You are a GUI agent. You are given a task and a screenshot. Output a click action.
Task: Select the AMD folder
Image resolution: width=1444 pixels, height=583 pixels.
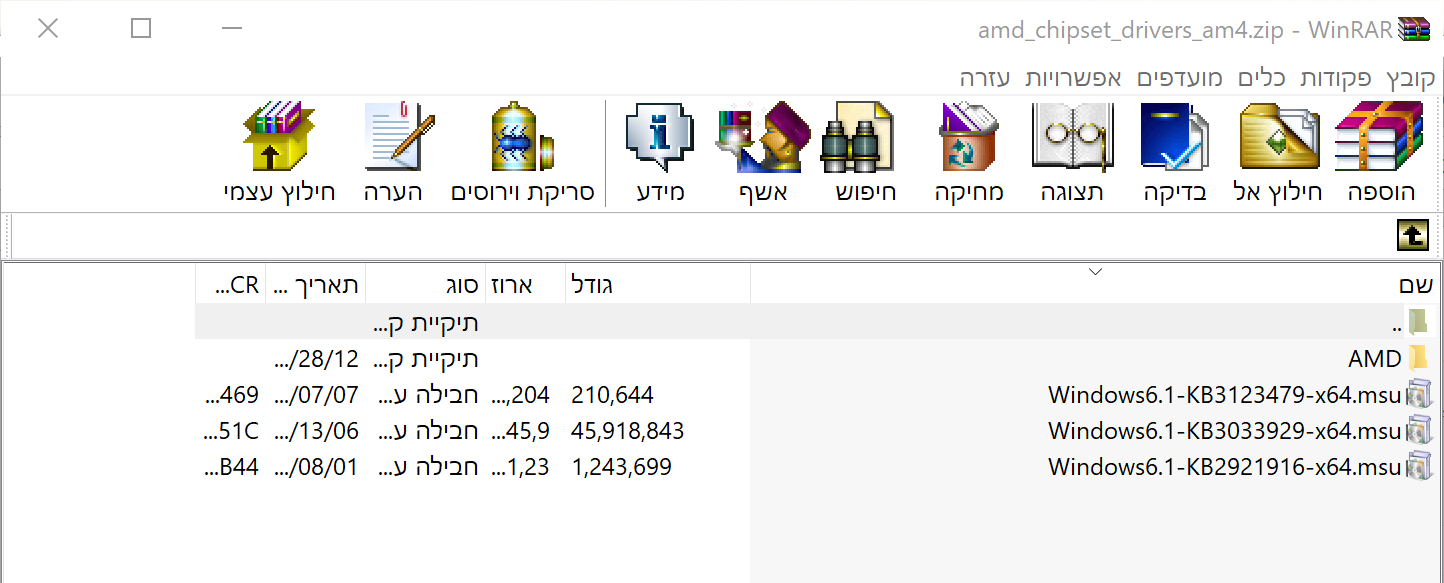click(1374, 358)
